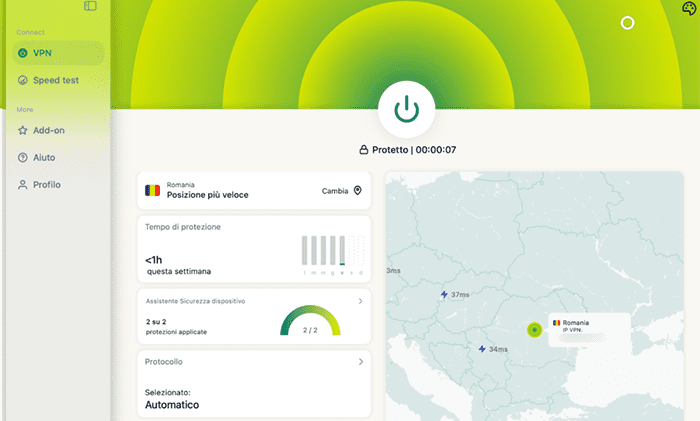Expand the Protocollo section chevron

(x=360, y=362)
